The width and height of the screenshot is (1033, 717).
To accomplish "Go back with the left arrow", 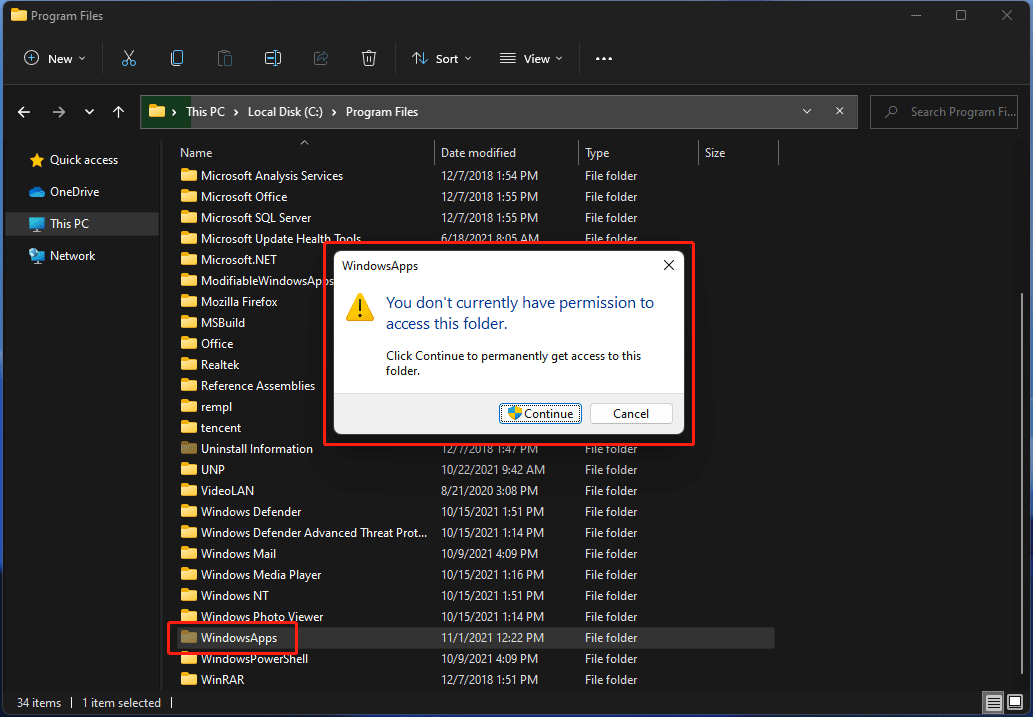I will pyautogui.click(x=24, y=112).
